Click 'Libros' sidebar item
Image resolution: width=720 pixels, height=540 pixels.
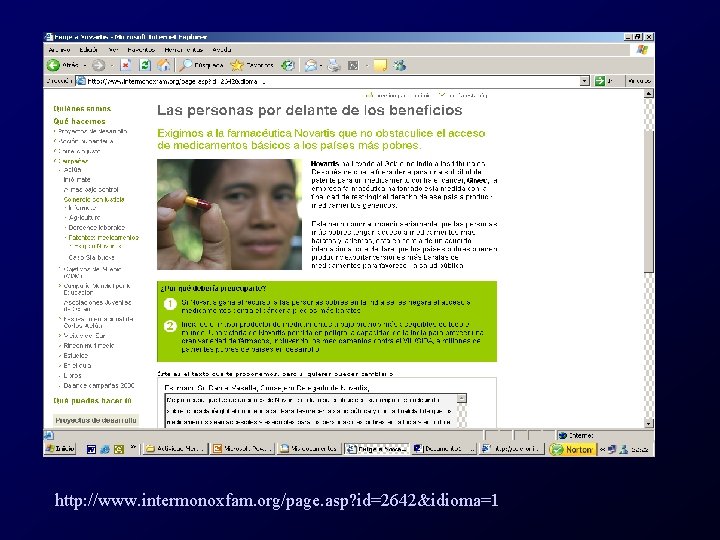click(x=73, y=375)
